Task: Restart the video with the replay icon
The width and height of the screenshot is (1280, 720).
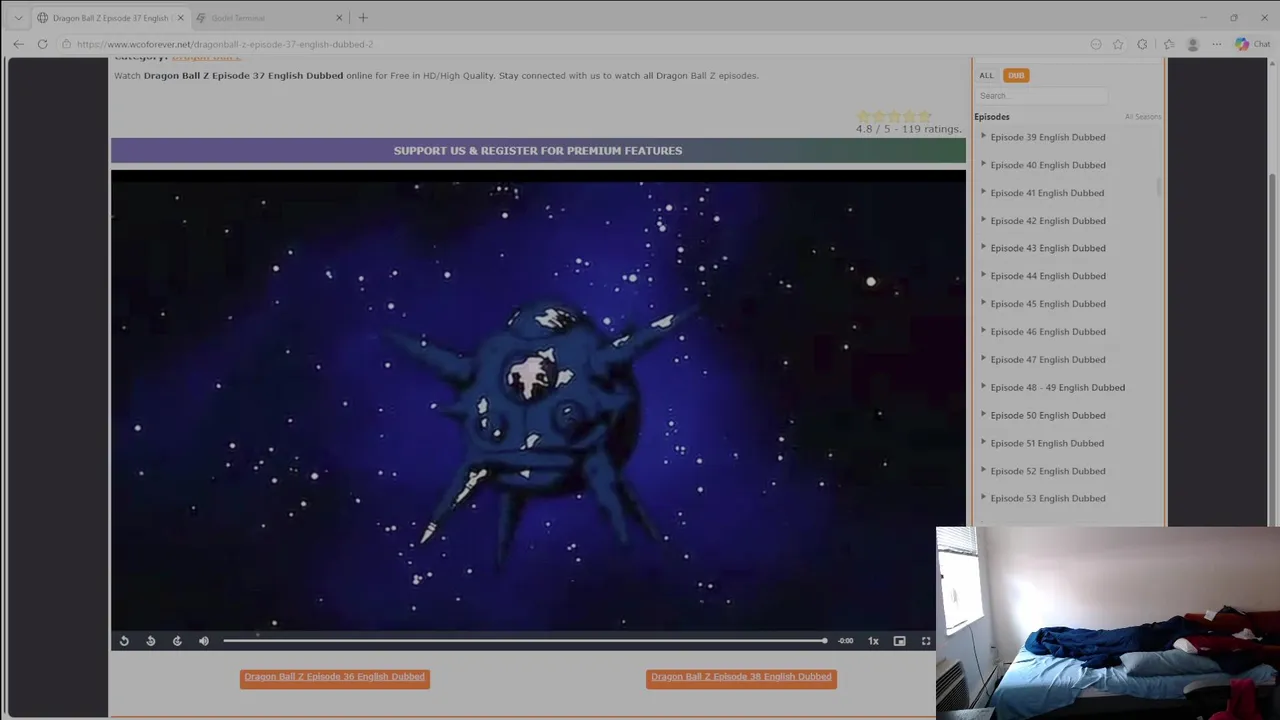Action: 124,641
